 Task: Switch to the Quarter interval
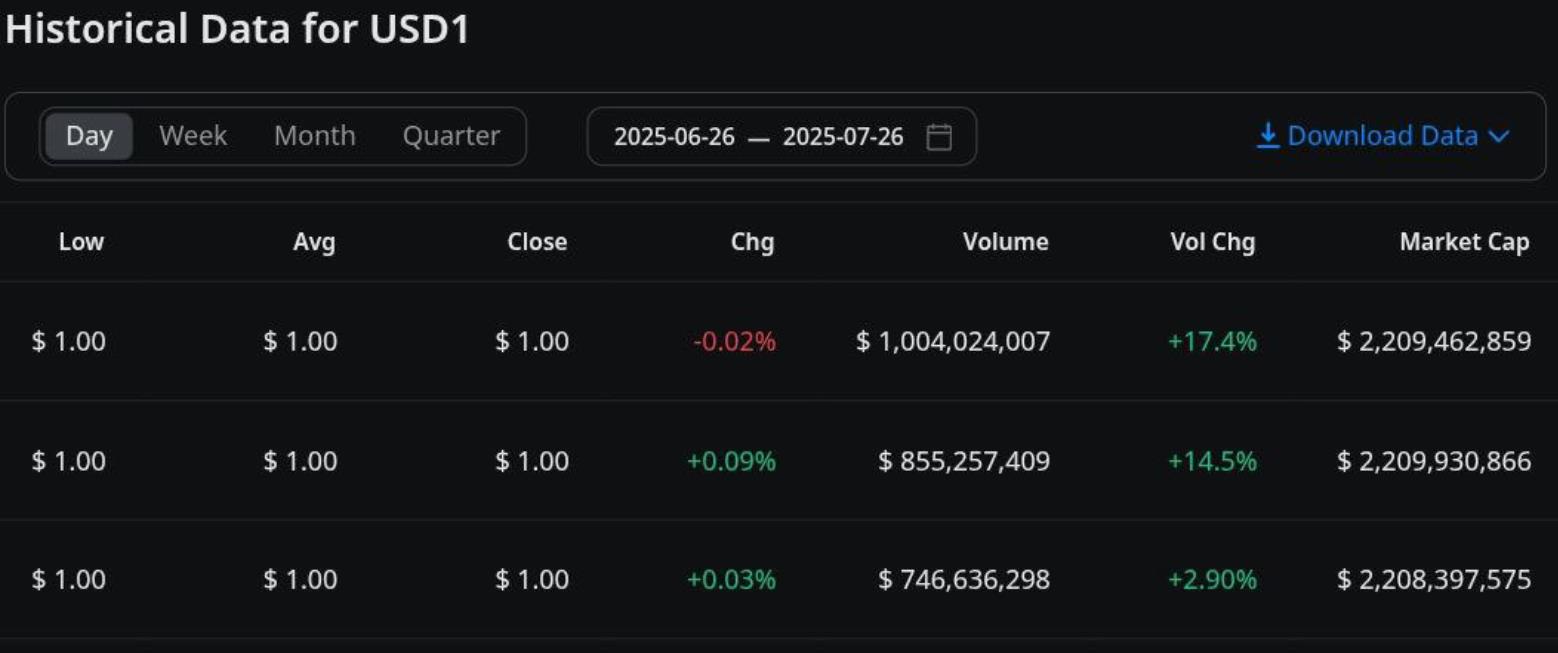[451, 136]
